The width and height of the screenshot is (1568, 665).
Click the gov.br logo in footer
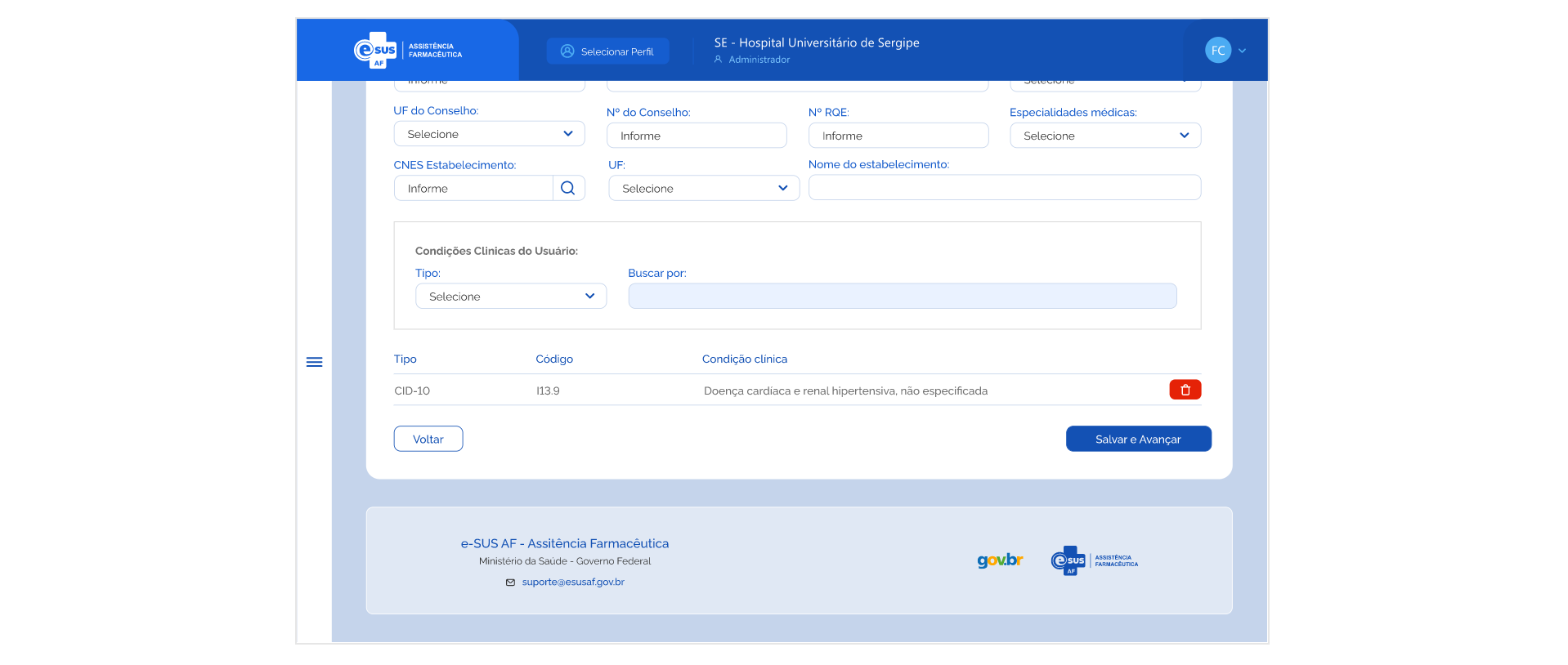pos(1000,560)
